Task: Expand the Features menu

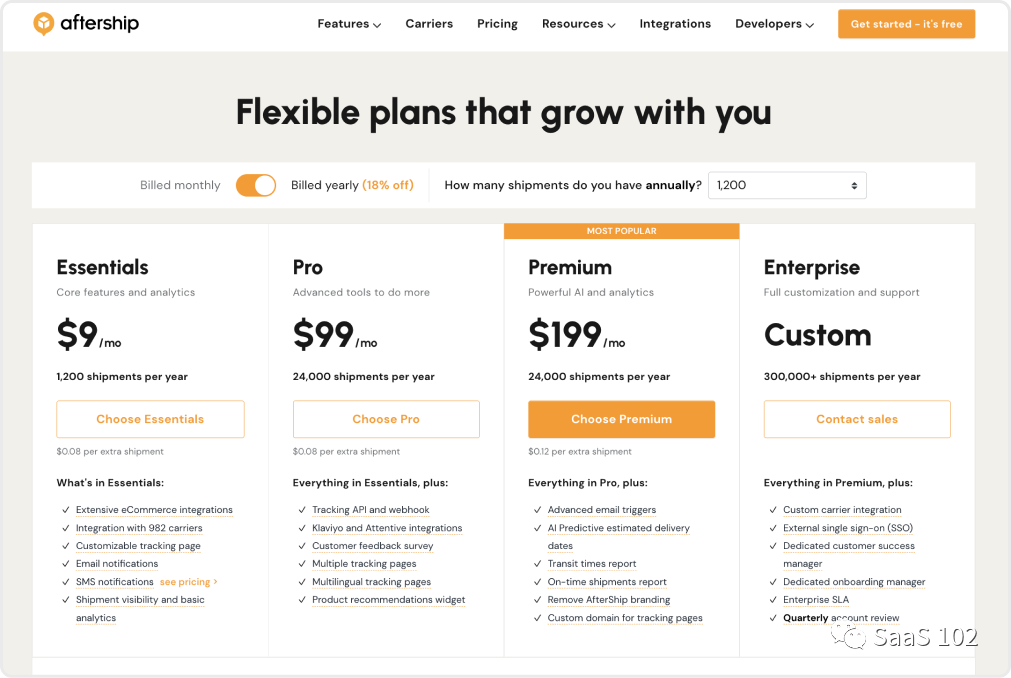Action: tap(349, 24)
